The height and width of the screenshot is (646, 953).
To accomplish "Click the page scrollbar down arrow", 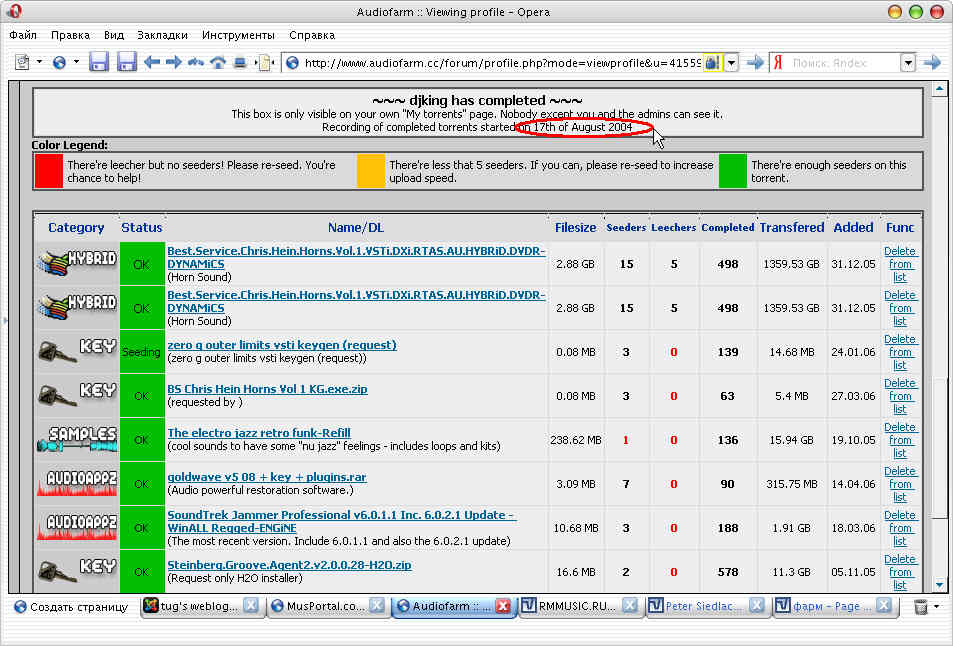I will click(940, 585).
